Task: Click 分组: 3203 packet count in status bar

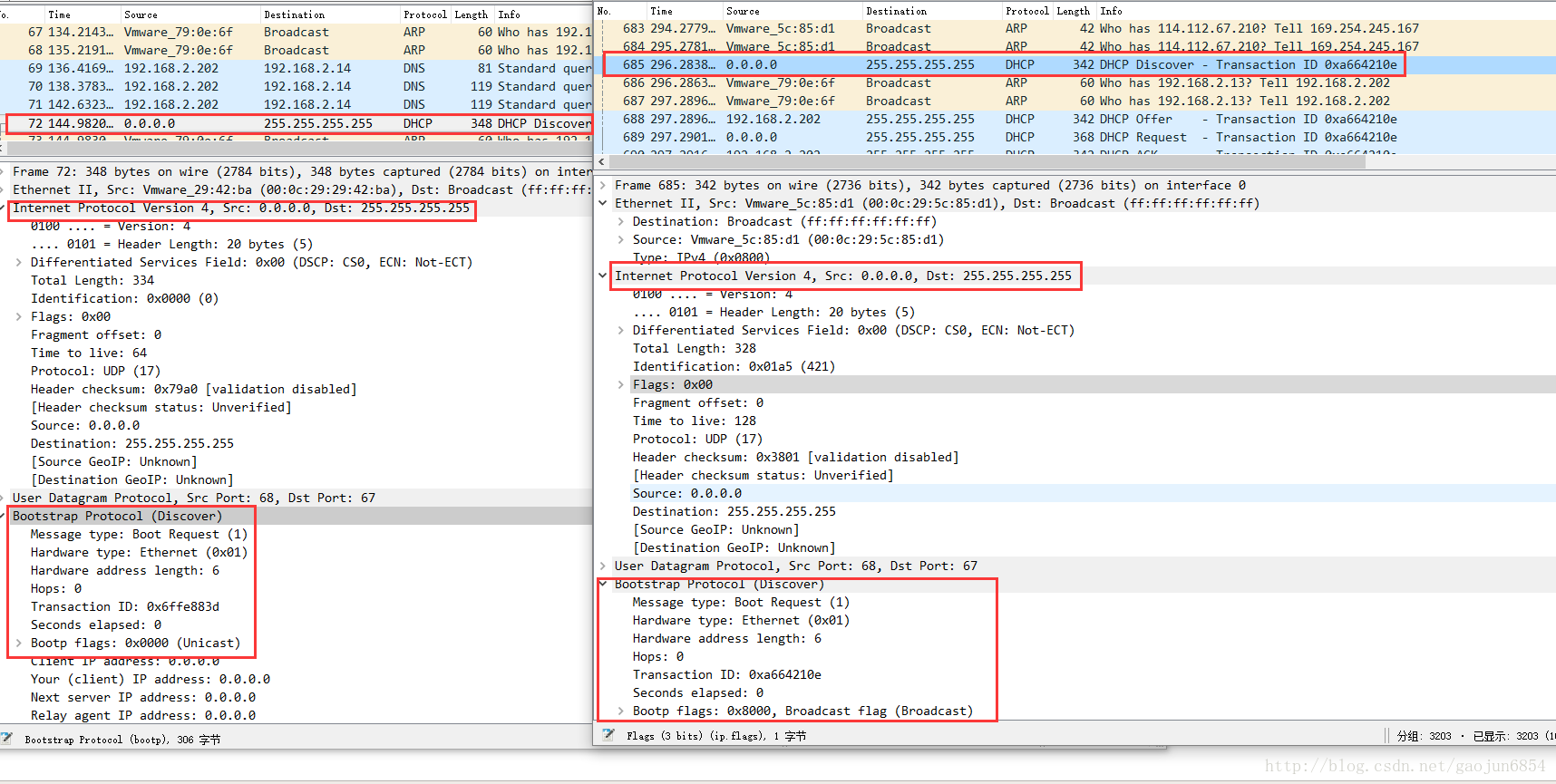Action: coord(1424,736)
